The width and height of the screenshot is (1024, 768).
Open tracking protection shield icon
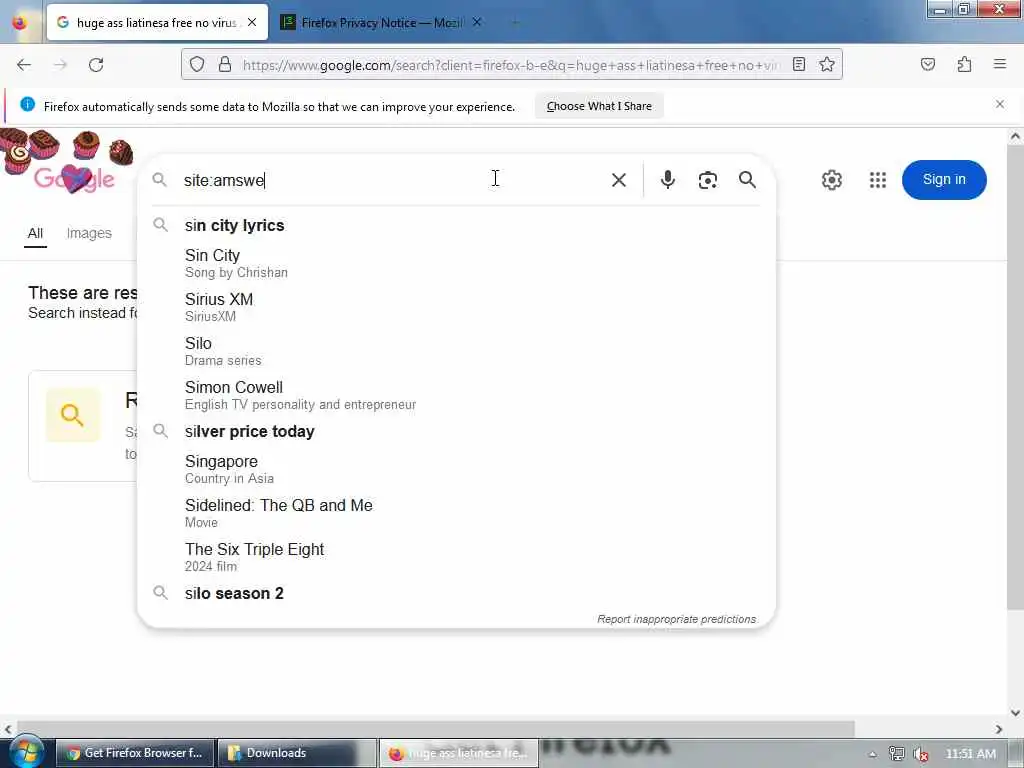[x=197, y=65]
